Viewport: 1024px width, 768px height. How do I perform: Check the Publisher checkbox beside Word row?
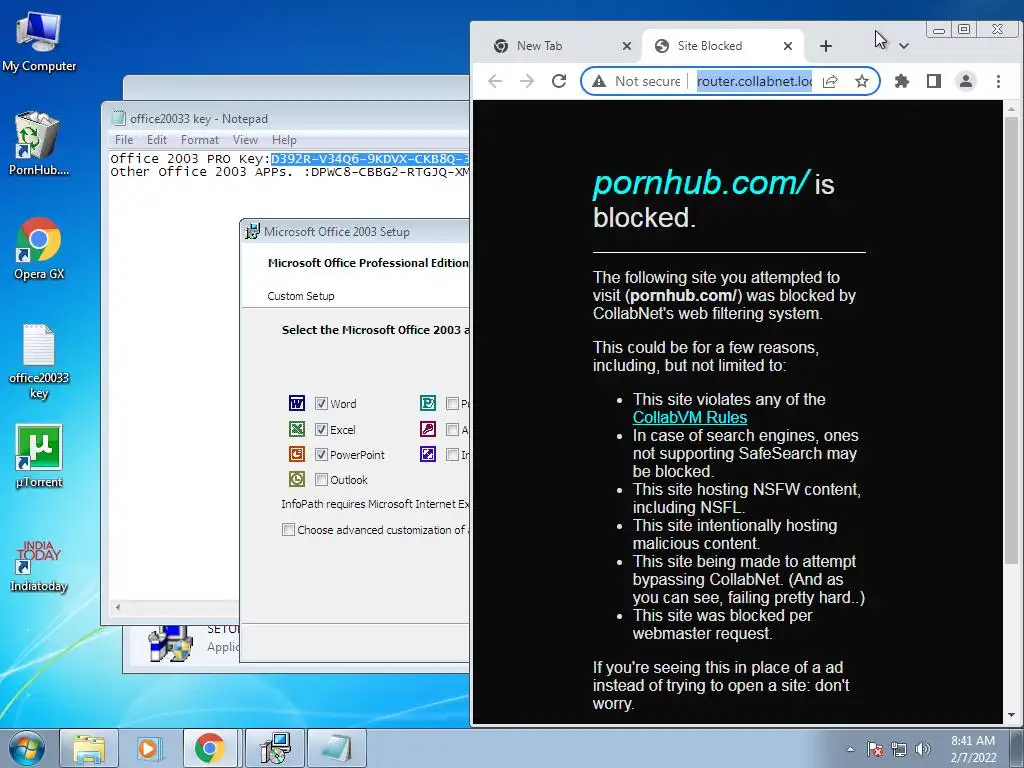pyautogui.click(x=452, y=404)
